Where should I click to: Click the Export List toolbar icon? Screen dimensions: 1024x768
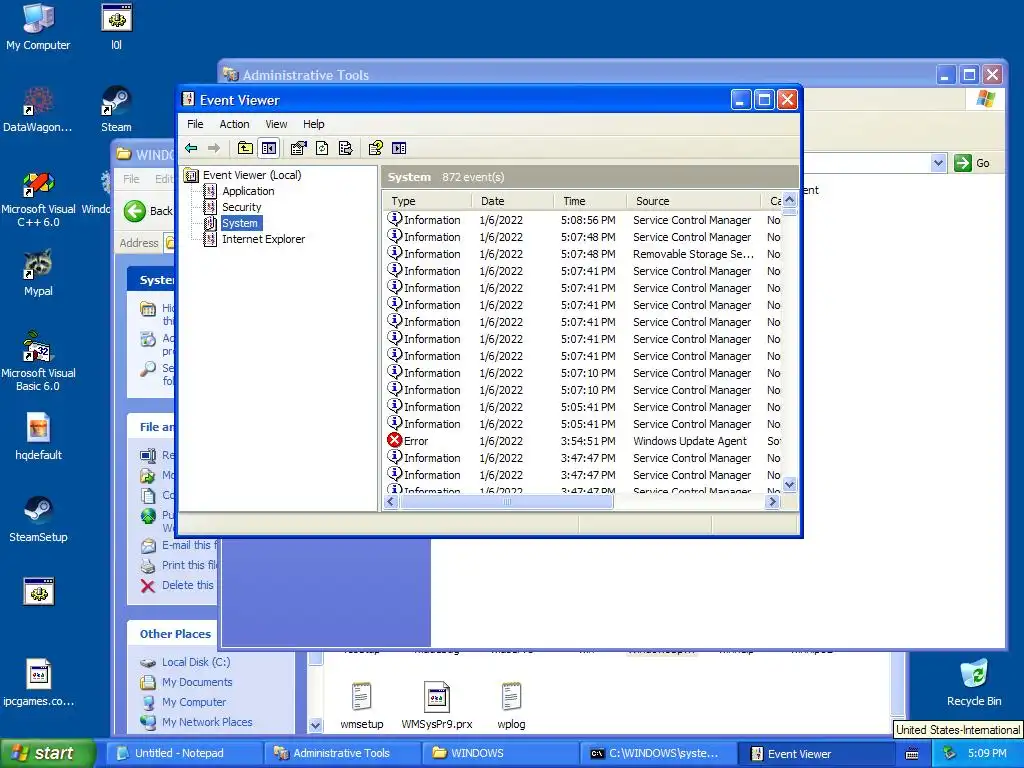coord(345,148)
